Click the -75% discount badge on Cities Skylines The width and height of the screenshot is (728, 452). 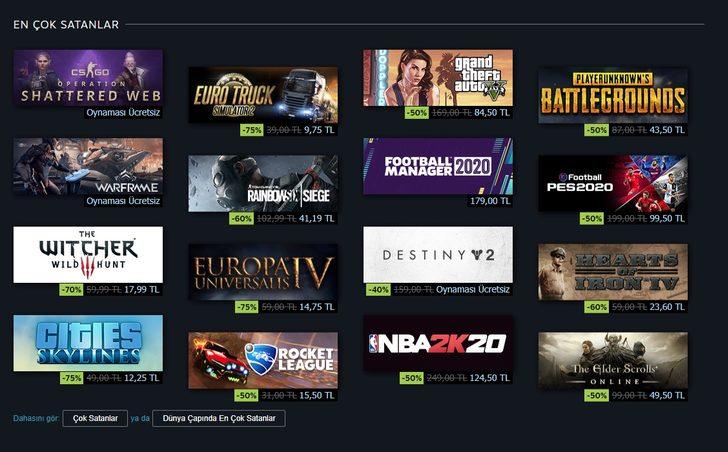coord(72,378)
